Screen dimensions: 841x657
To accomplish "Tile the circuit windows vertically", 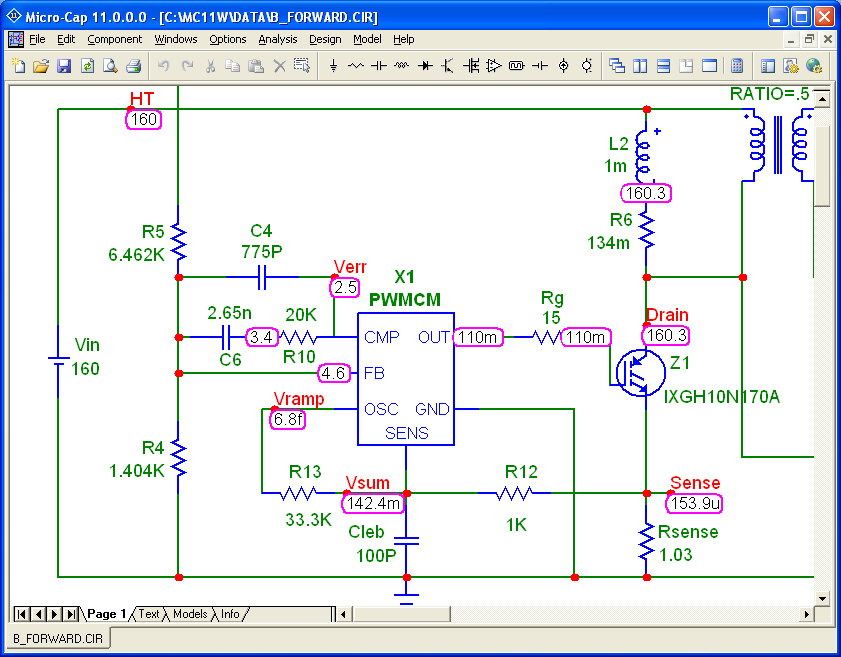I will point(640,66).
